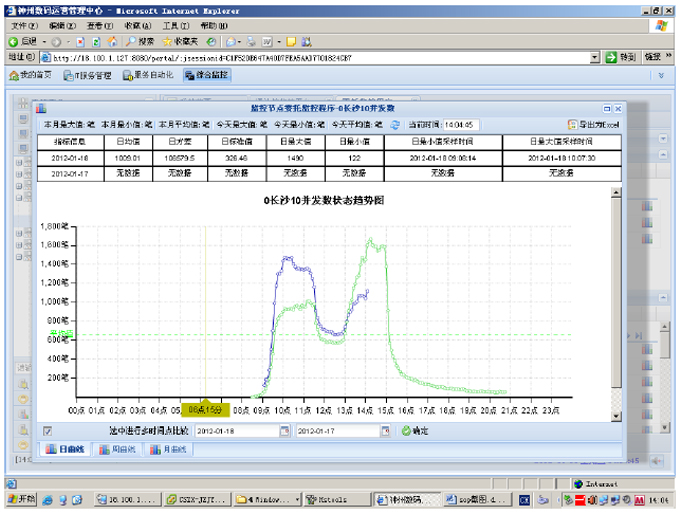Maximize the chart dialog with its title-bar icon
Viewport: 680px width, 513px height.
(607, 108)
